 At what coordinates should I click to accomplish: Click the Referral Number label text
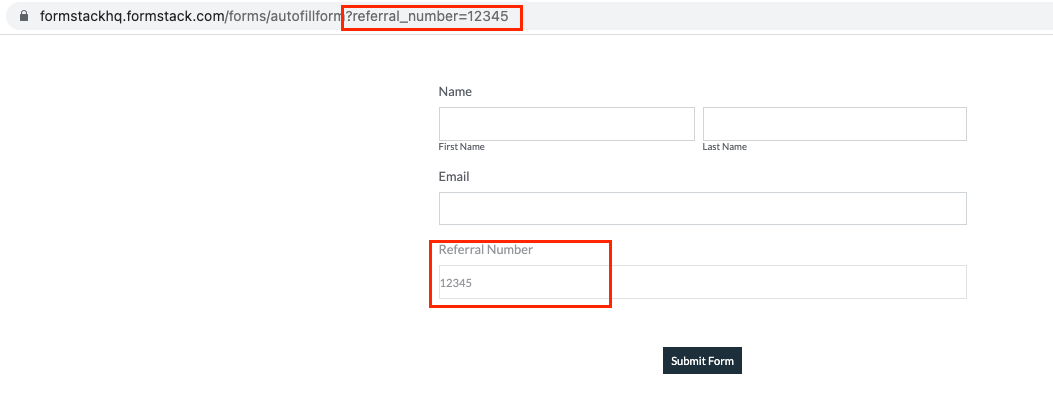[486, 250]
